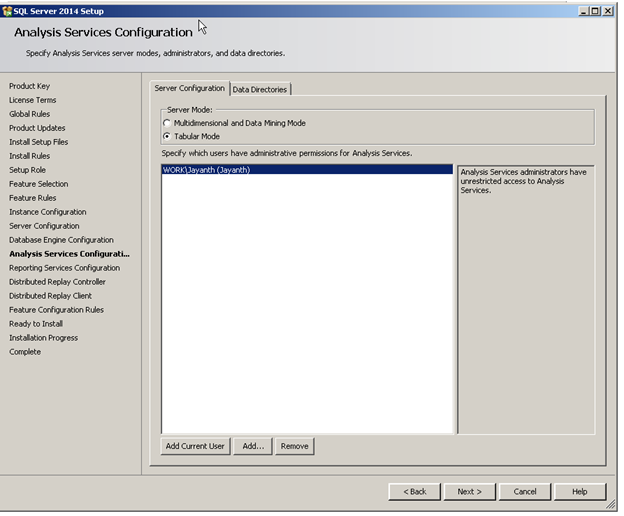The height and width of the screenshot is (516, 624).
Task: Click License Terms step in sidebar
Action: (x=33, y=100)
